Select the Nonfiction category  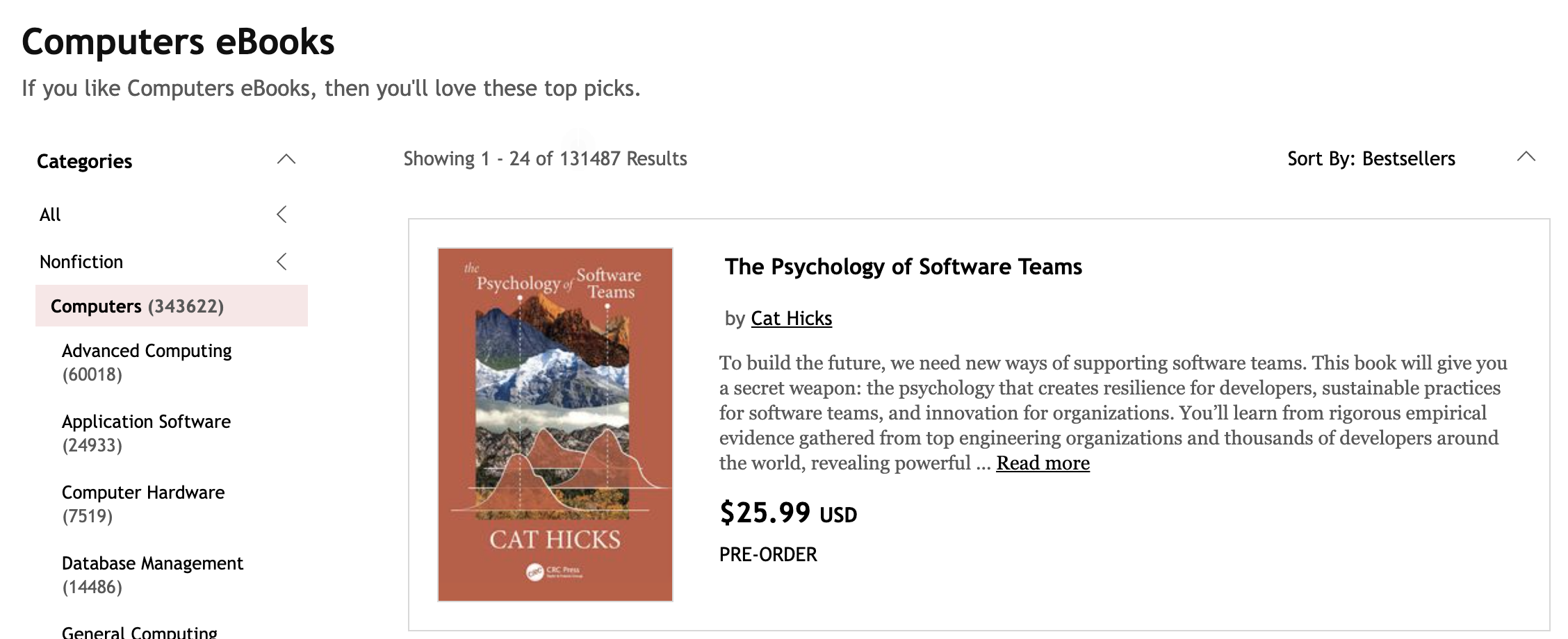click(x=81, y=262)
